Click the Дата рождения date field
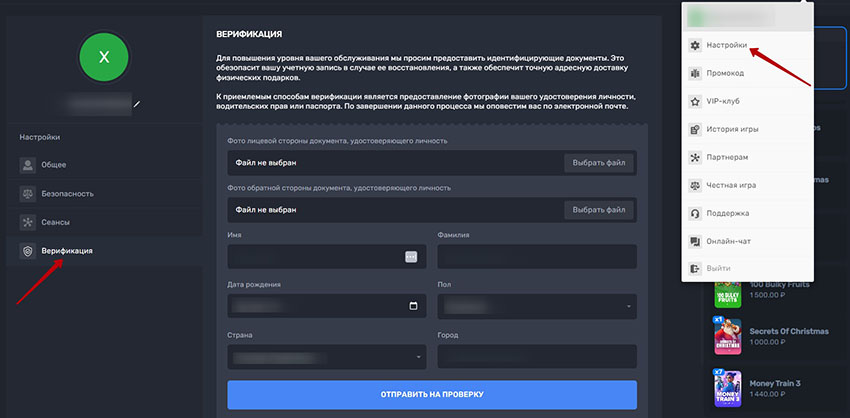The image size is (850, 418). [x=327, y=306]
